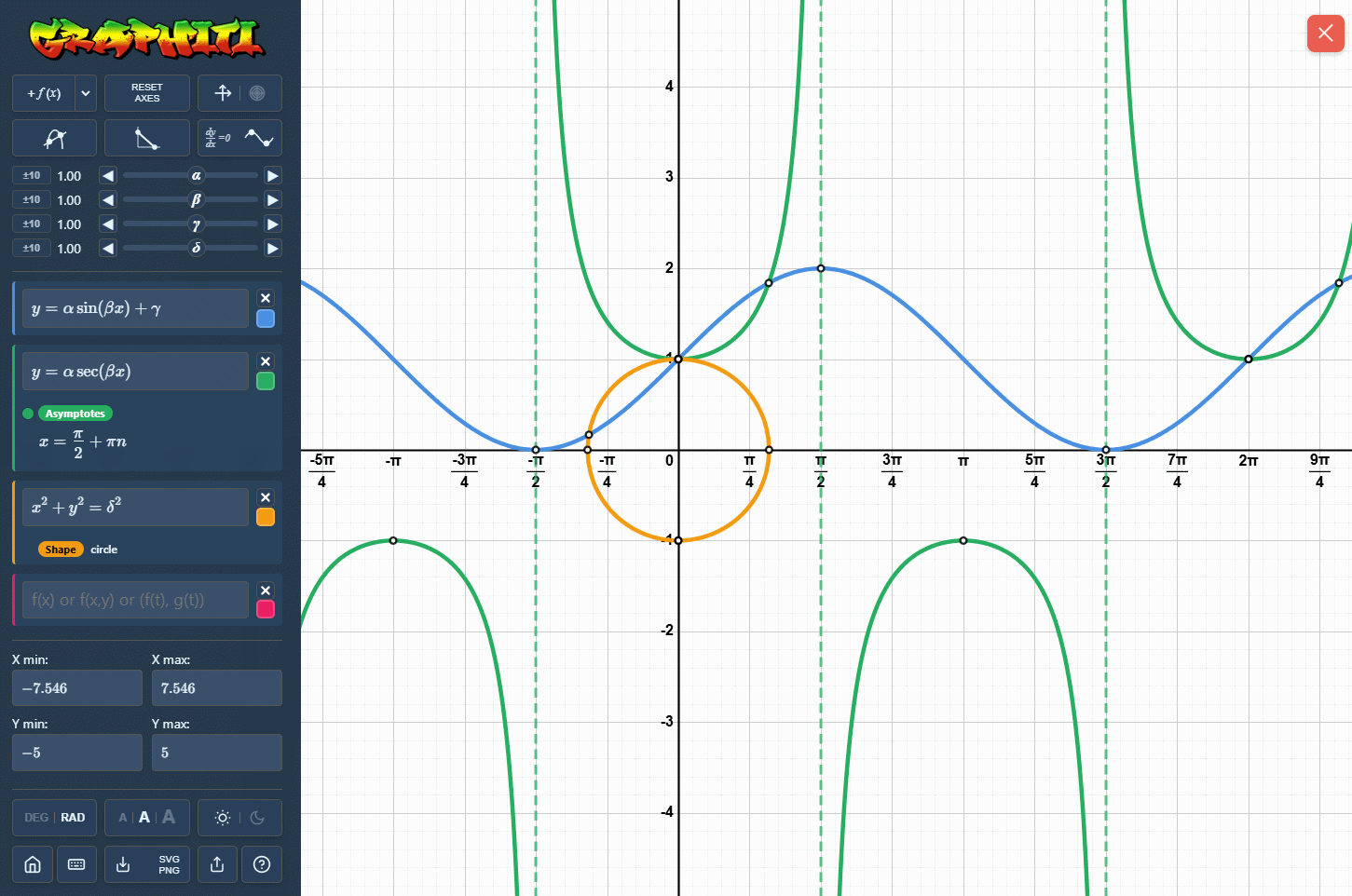
Task: Switch angle mode to DEG
Action: (x=36, y=818)
